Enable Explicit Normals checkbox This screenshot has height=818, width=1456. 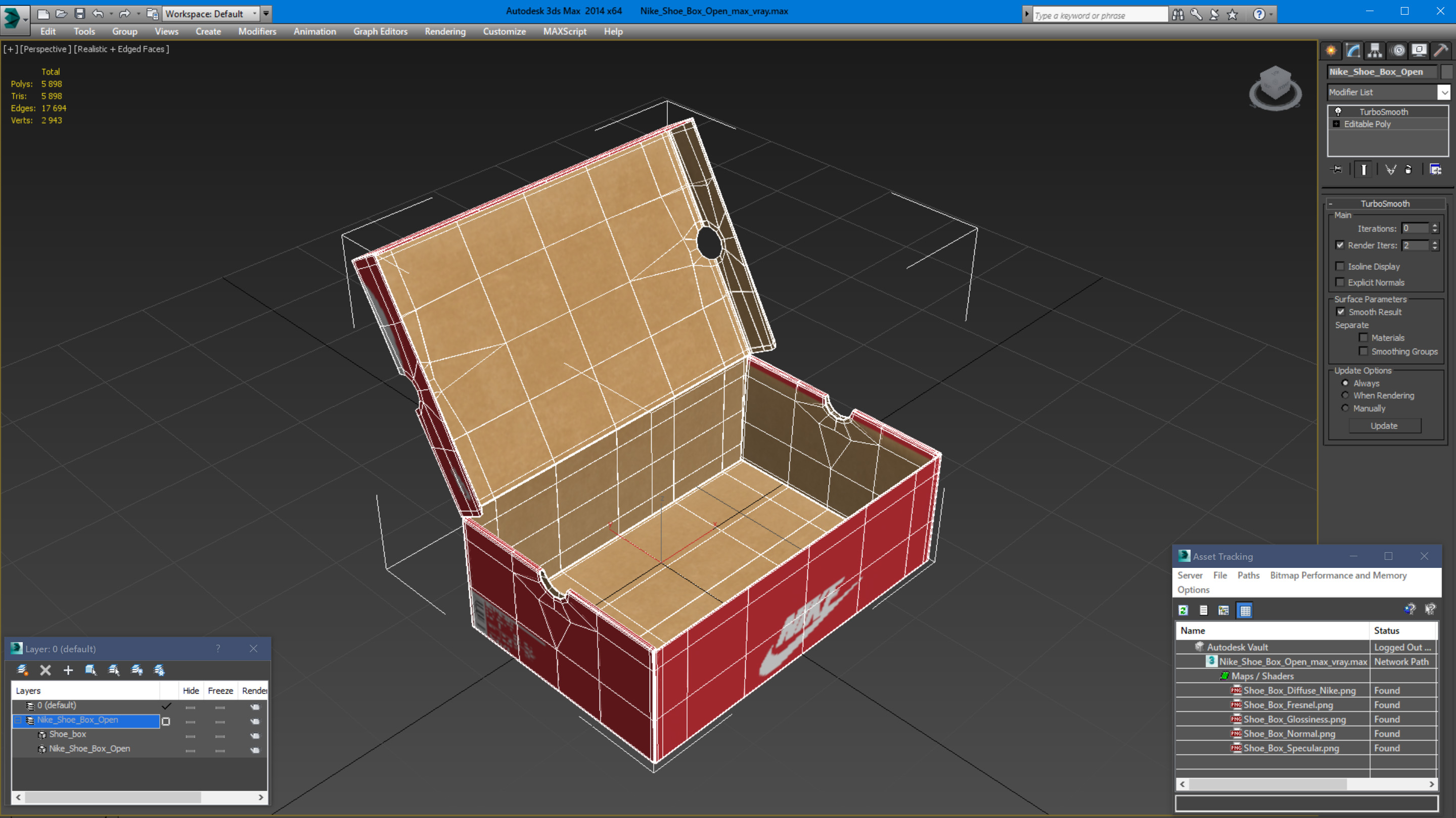tap(1340, 282)
